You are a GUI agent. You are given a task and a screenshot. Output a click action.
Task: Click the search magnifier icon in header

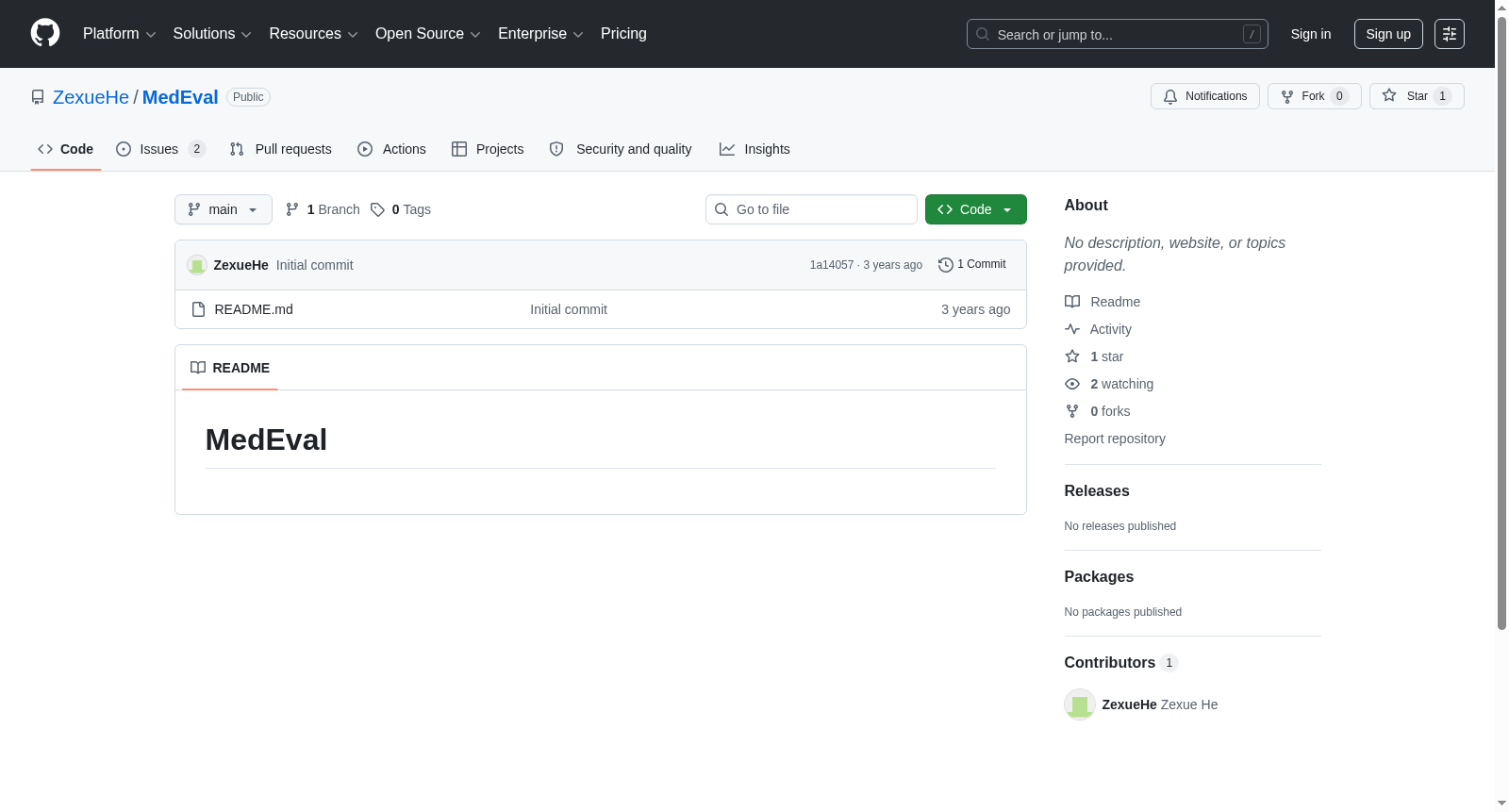983,34
